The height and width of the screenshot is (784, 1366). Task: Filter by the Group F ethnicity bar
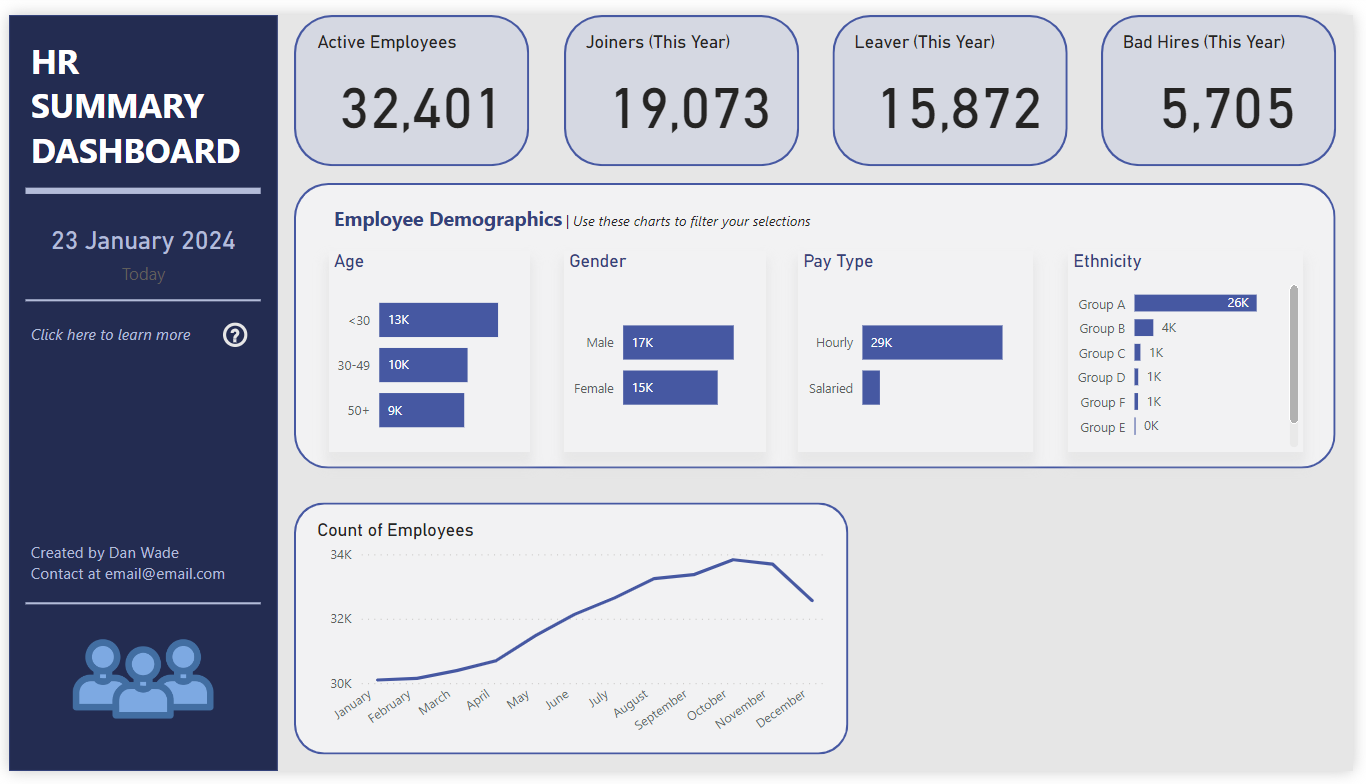pyautogui.click(x=1136, y=402)
